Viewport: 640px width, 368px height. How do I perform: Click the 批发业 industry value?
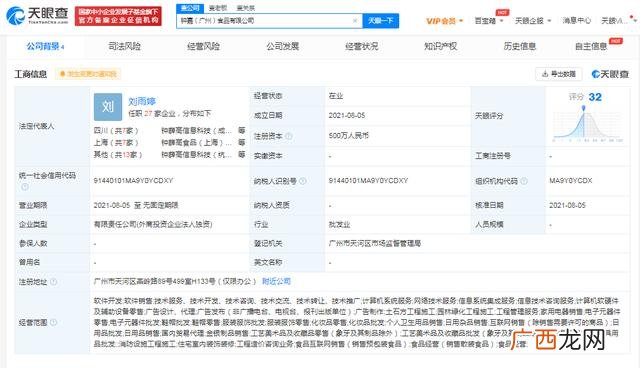pos(339,224)
